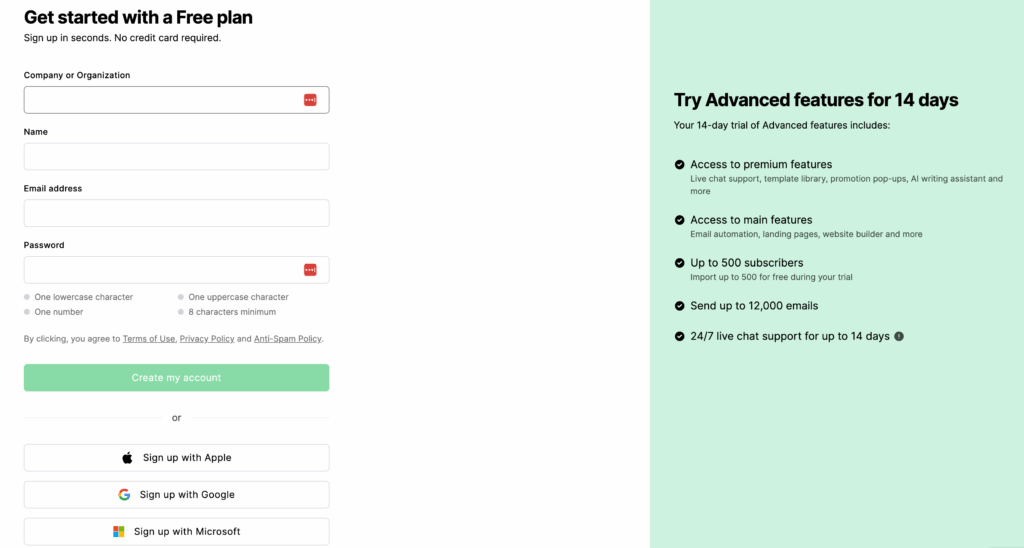Viewport: 1024px width, 548px height.
Task: Select the Email address text box
Action: (x=176, y=213)
